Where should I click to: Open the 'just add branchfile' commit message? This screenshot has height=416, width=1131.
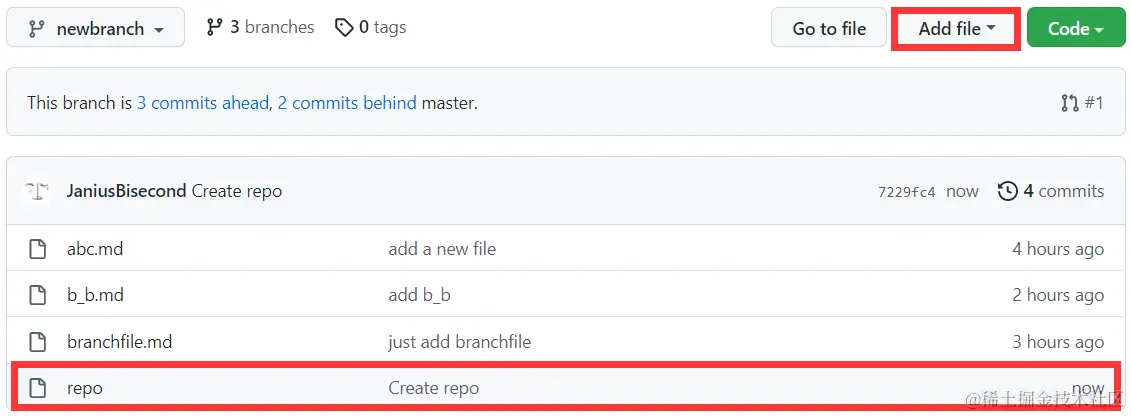tap(459, 342)
